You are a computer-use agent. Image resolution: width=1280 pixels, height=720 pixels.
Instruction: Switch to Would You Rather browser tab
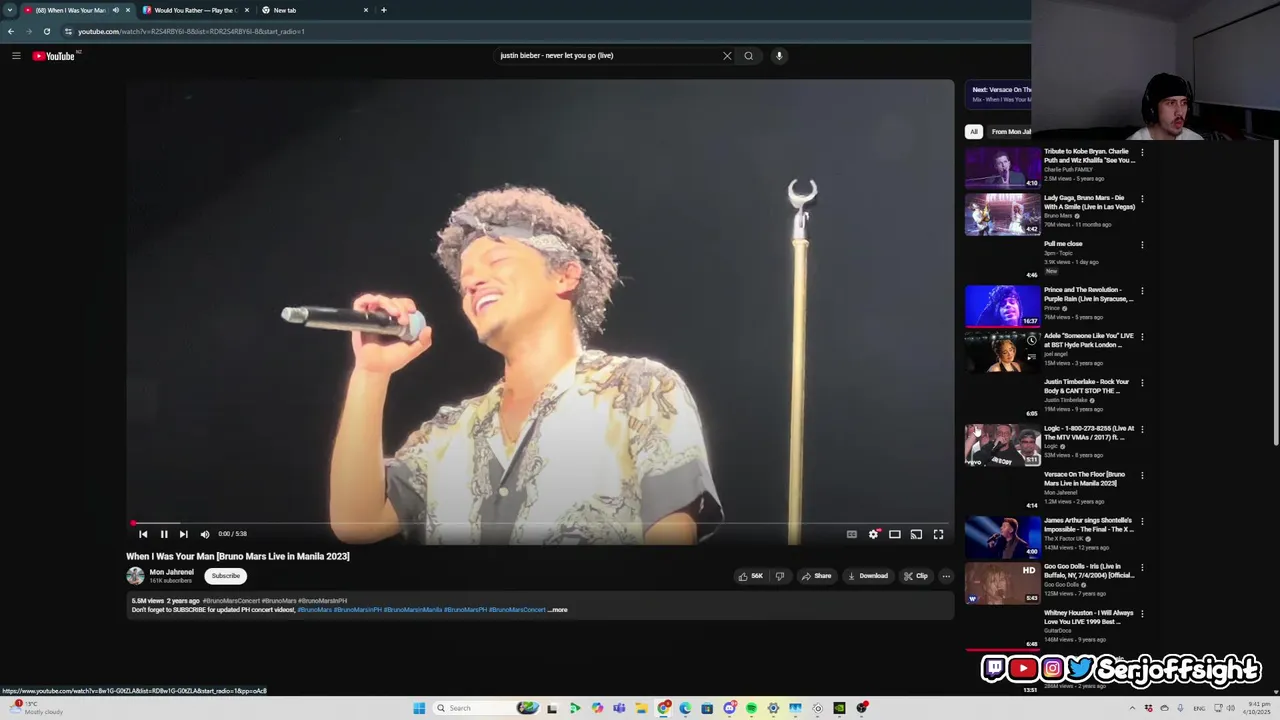click(196, 10)
